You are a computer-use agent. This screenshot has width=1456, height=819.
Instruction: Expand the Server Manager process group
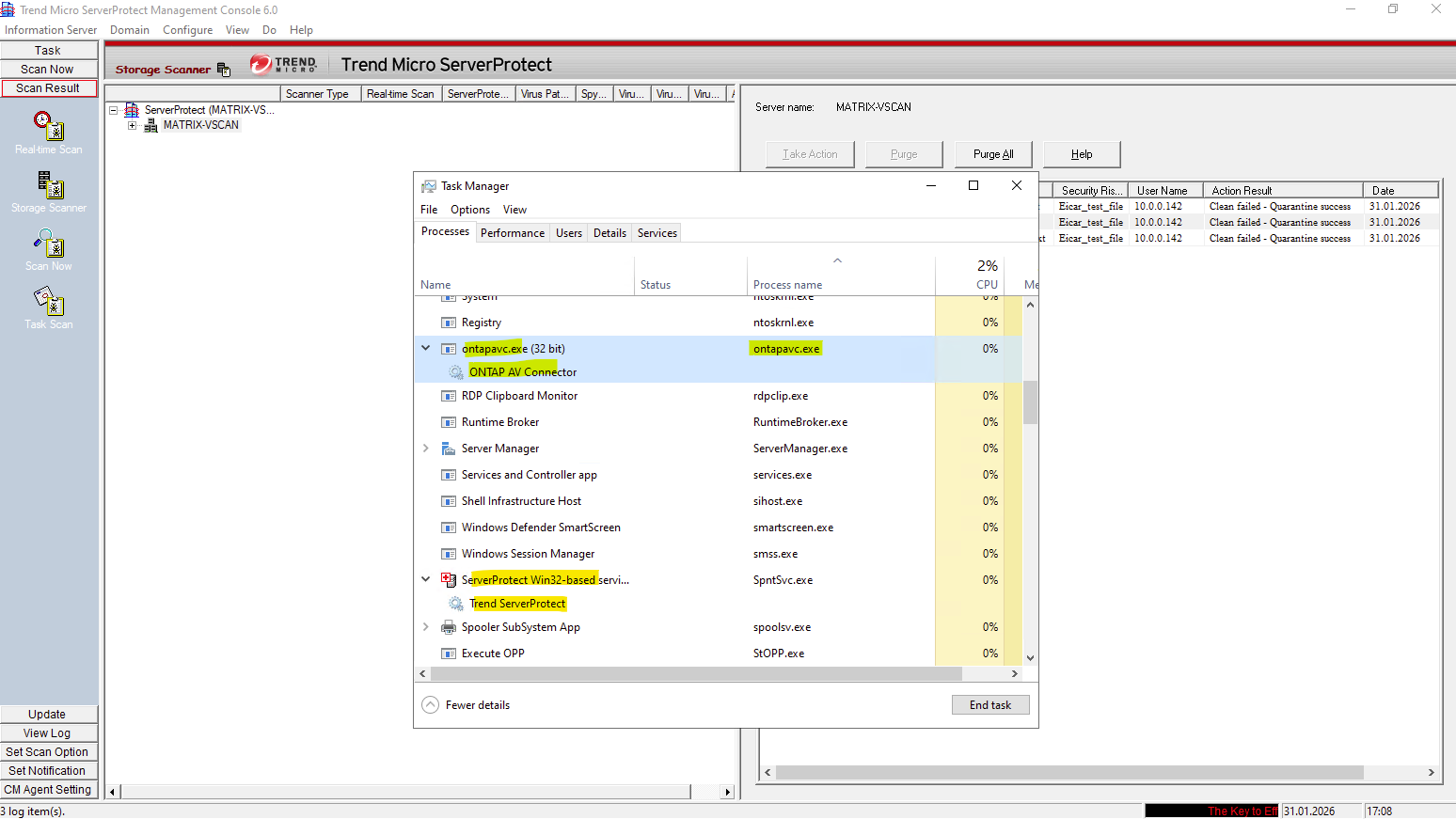click(x=426, y=449)
